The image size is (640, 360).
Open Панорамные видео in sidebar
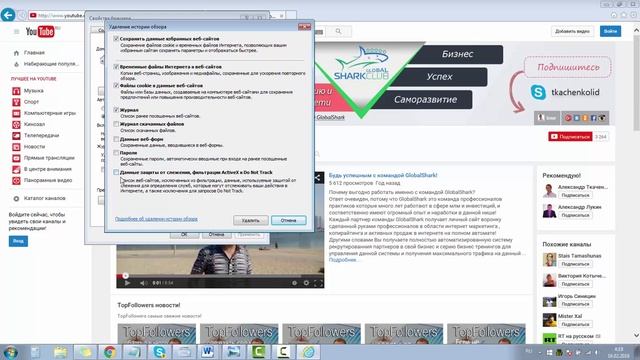[x=42, y=180]
